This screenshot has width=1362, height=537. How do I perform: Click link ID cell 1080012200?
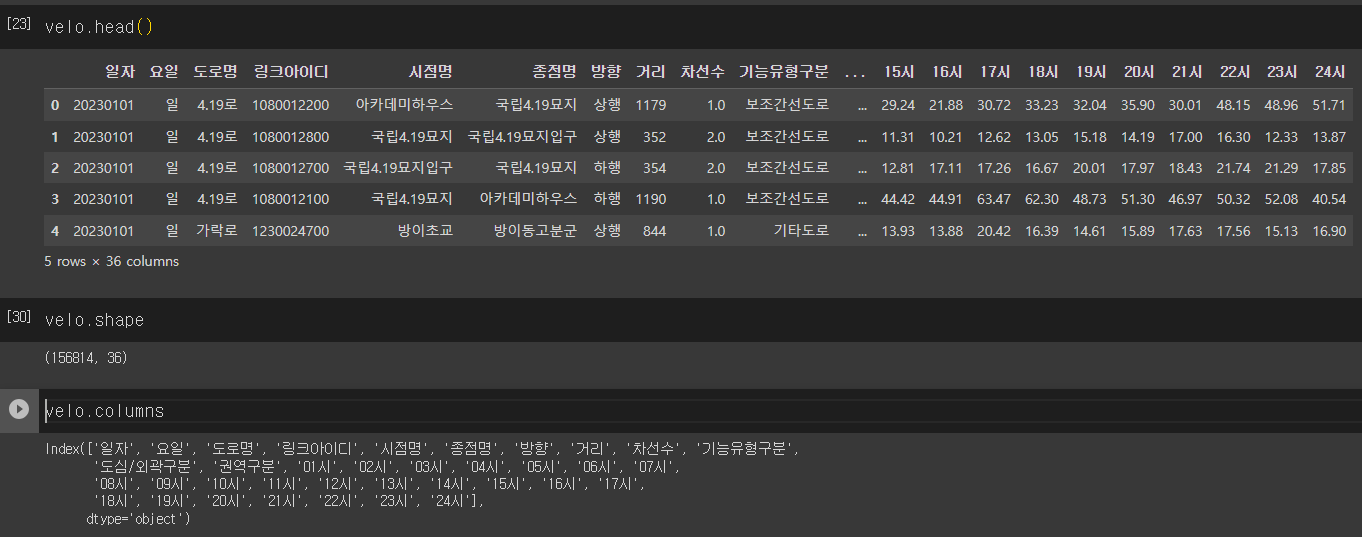coord(291,105)
